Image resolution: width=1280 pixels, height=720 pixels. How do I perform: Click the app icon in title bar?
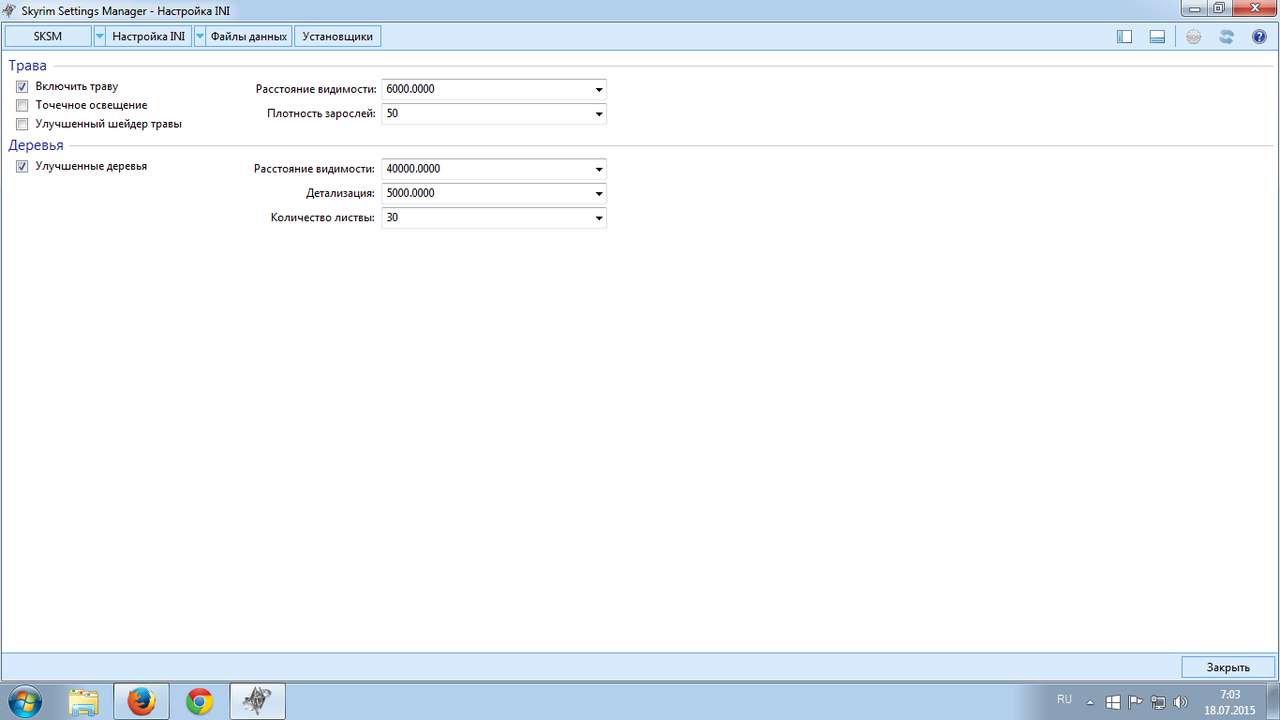tap(10, 10)
